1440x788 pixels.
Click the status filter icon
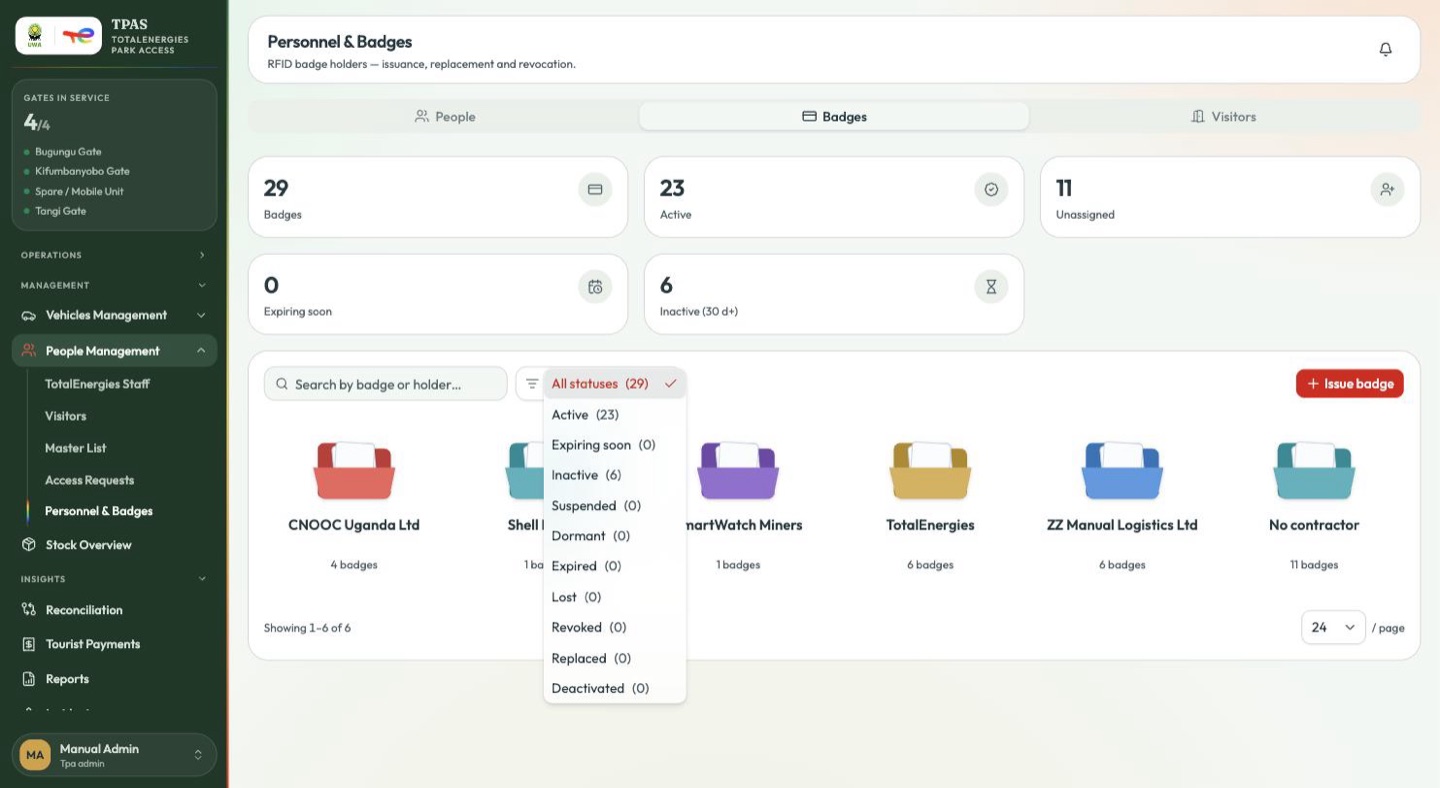tap(532, 384)
